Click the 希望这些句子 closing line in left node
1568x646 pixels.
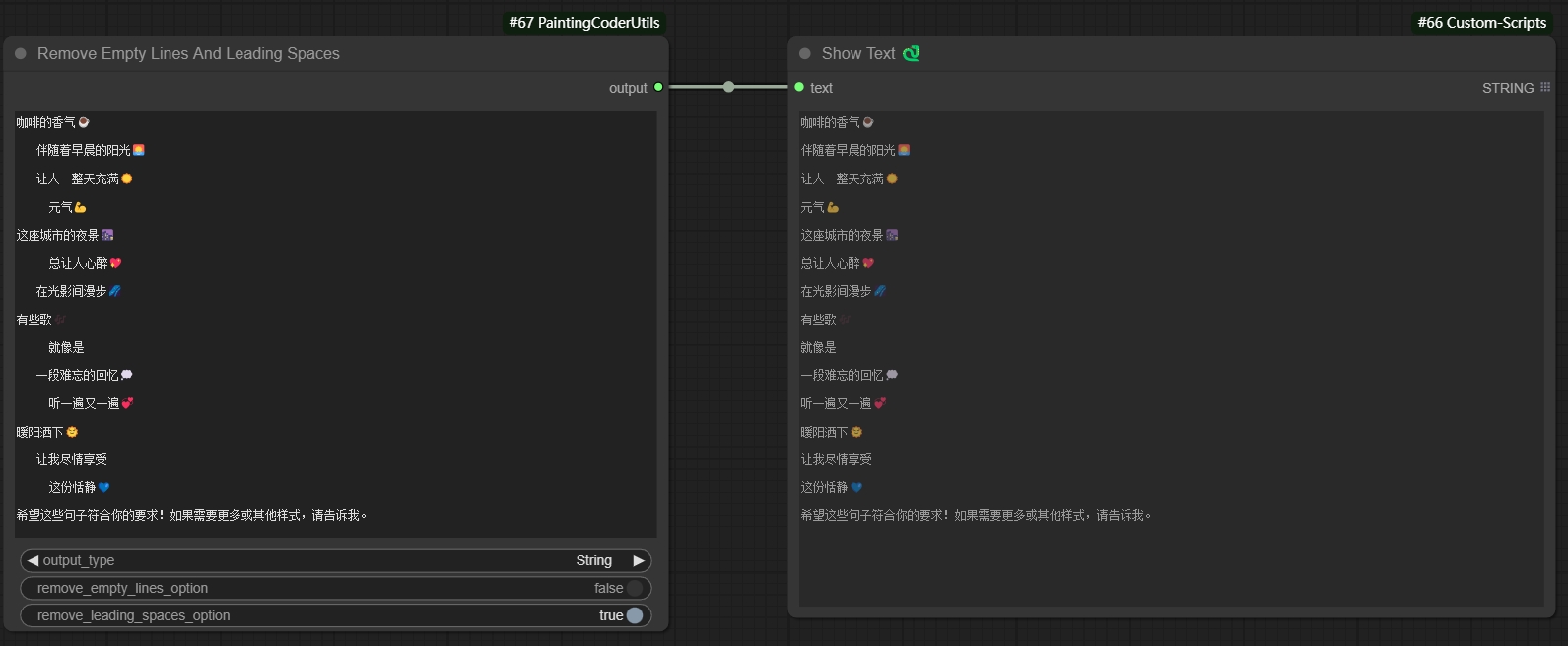(x=192, y=516)
